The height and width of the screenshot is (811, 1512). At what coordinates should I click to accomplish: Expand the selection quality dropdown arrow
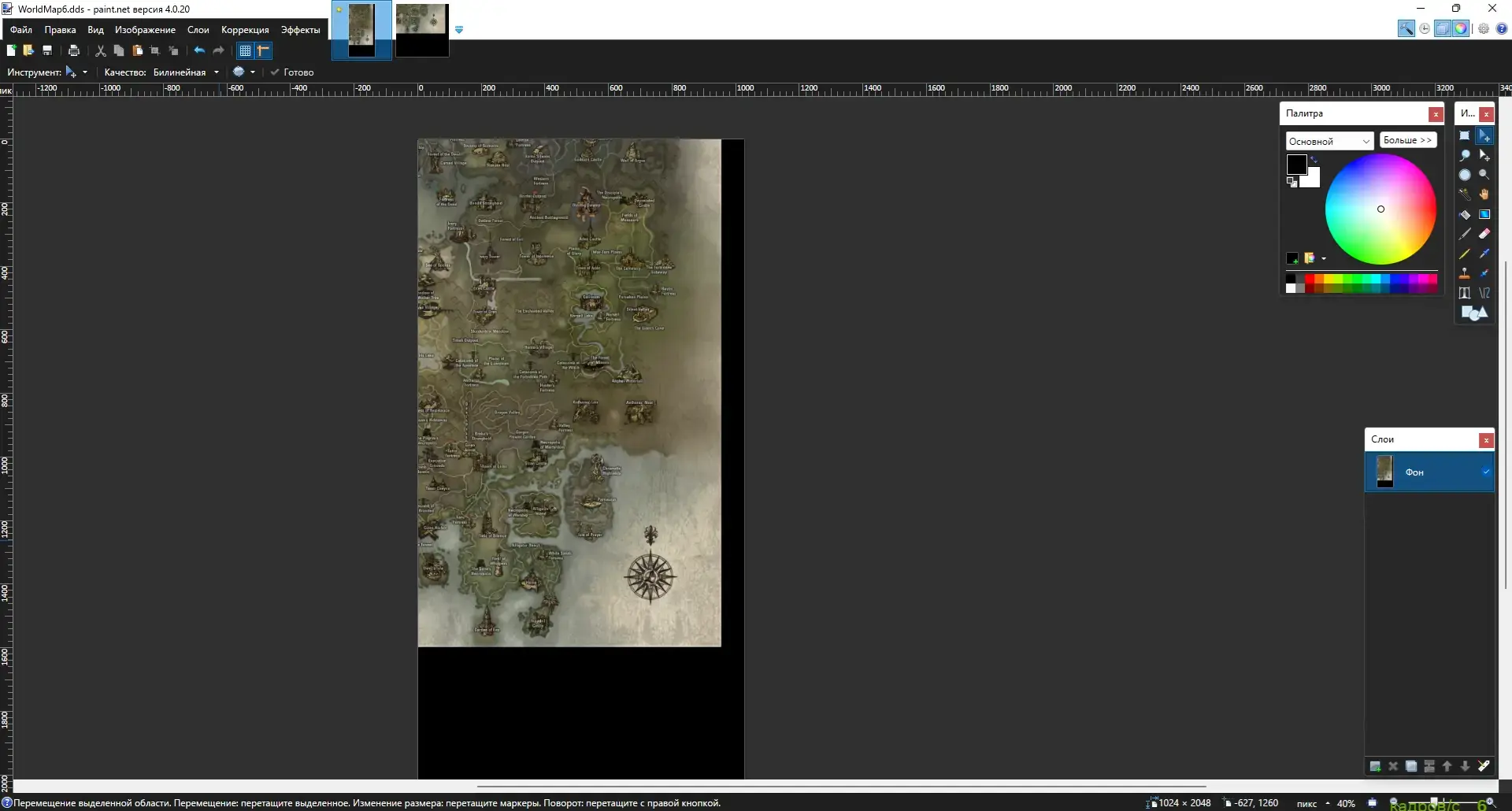click(253, 72)
